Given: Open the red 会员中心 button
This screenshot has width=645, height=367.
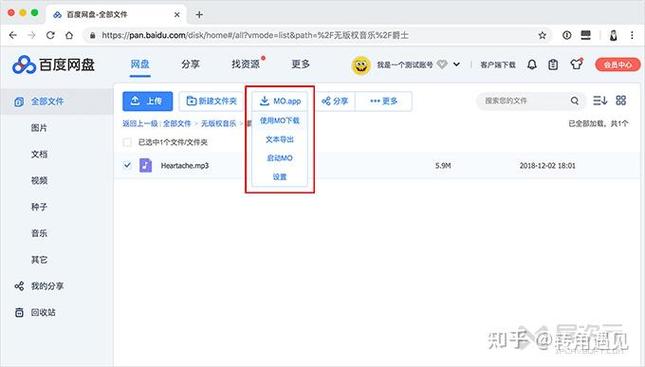Looking at the screenshot, I should pyautogui.click(x=617, y=65).
